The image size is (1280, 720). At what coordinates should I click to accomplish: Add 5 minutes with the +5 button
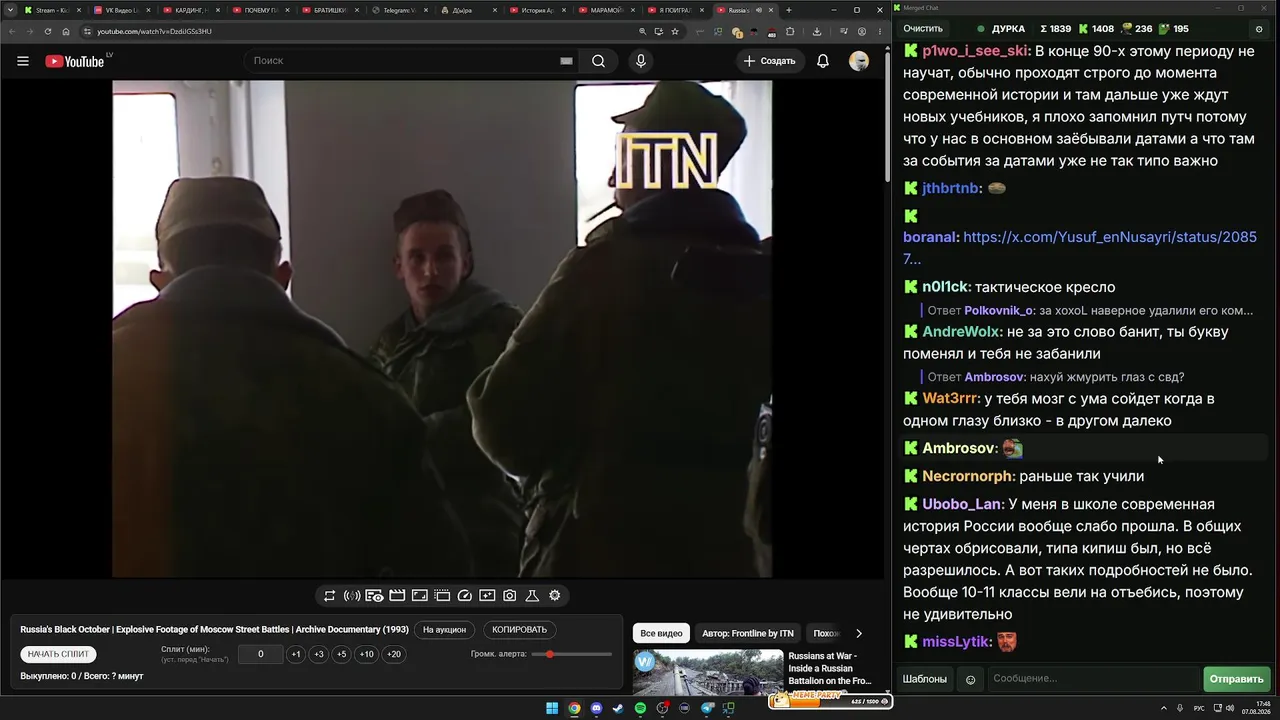[341, 654]
